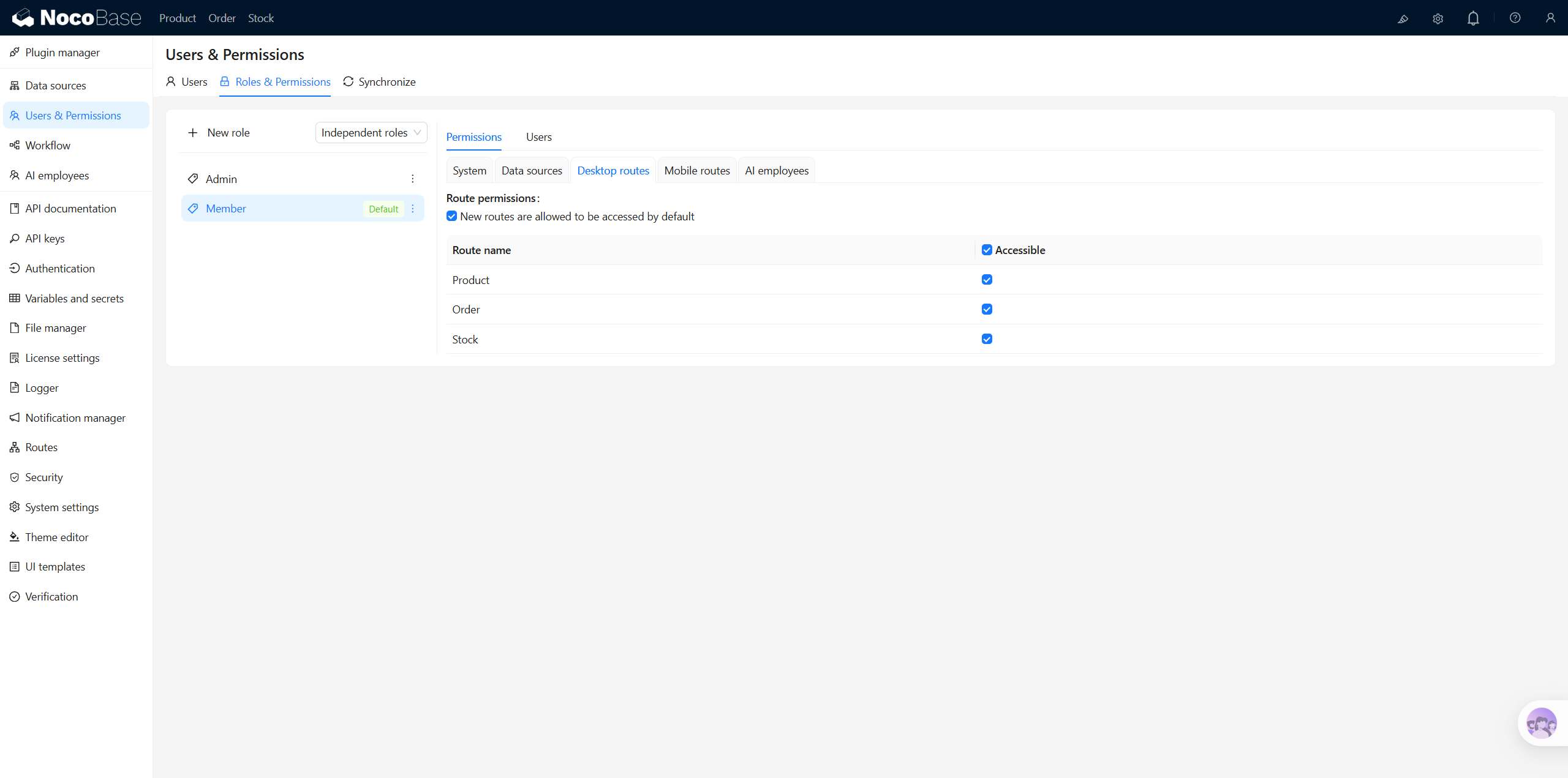Open the Admin role options menu

coord(413,178)
